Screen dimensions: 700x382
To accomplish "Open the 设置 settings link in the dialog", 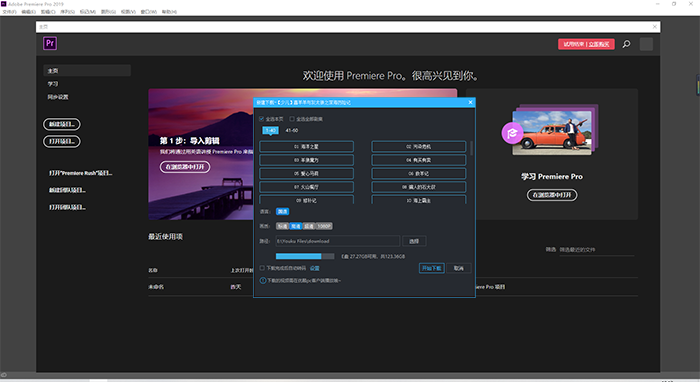I will [315, 268].
